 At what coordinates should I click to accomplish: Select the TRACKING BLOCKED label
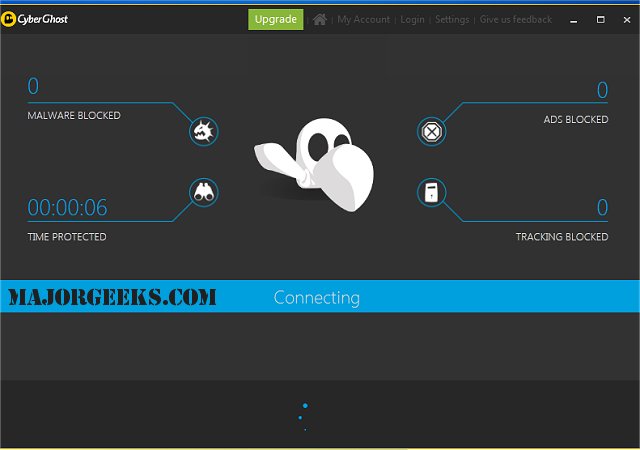pos(562,237)
